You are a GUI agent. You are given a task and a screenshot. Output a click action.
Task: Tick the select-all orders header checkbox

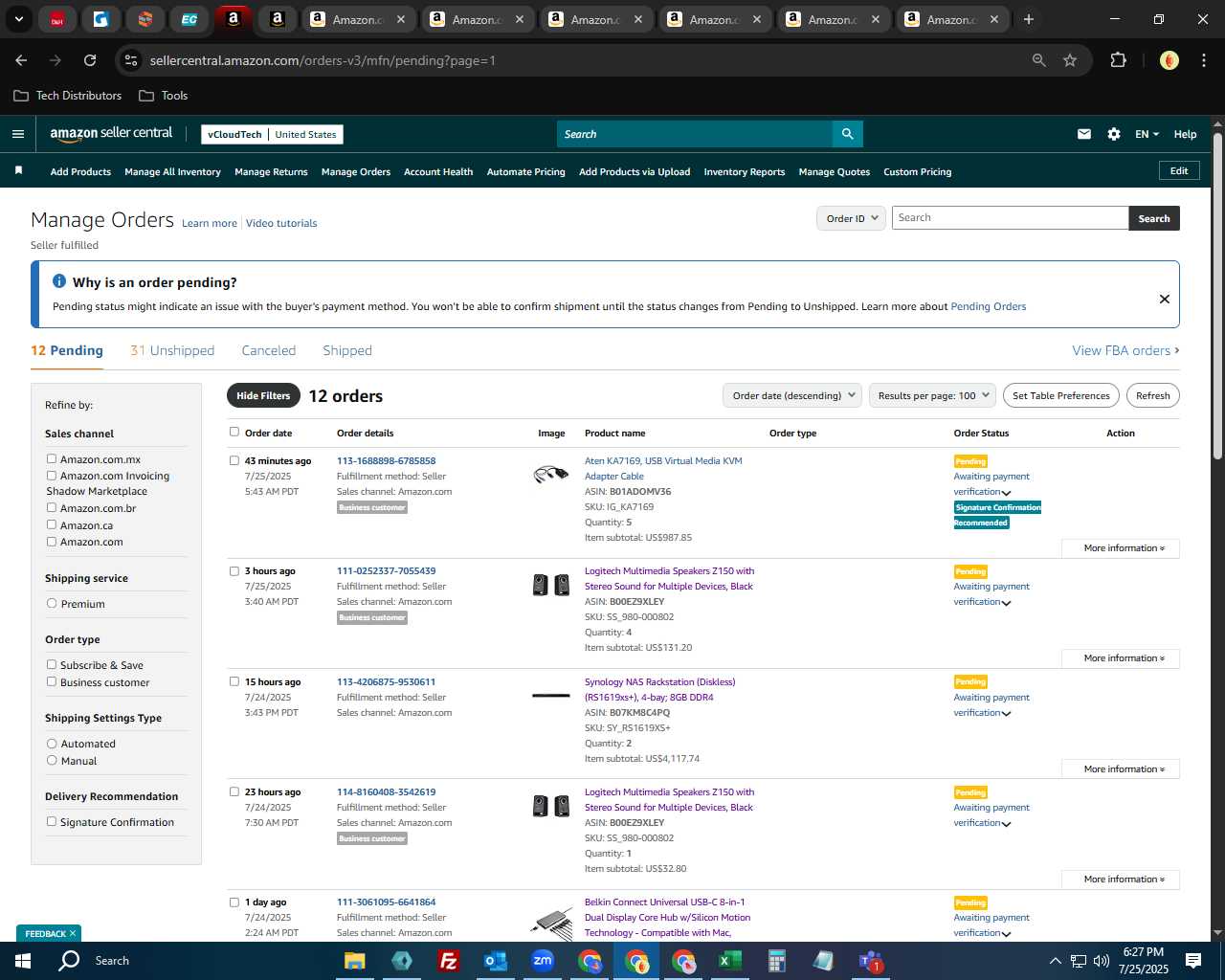tap(234, 432)
